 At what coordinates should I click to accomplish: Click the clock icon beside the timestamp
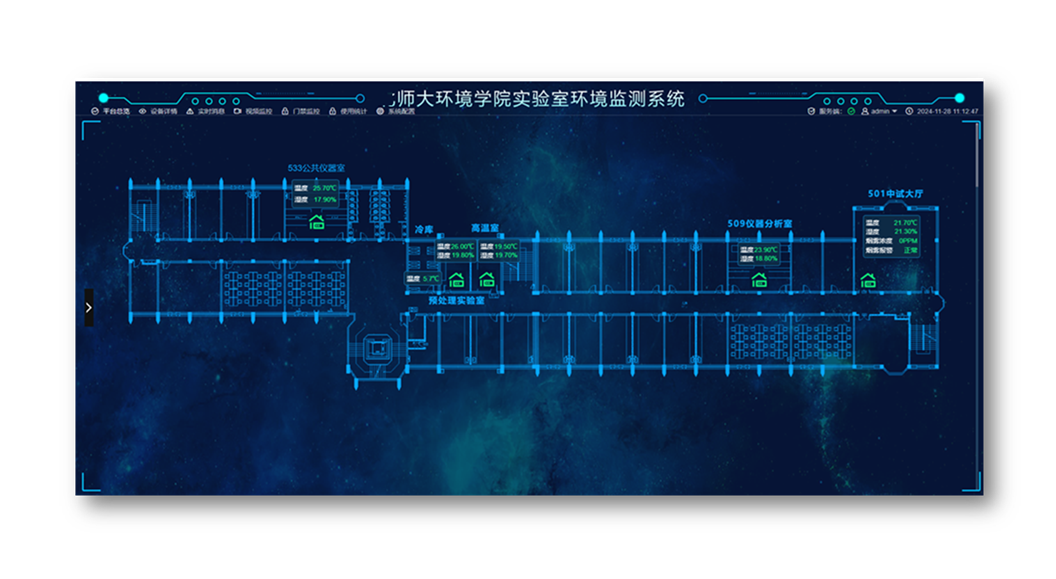[909, 111]
